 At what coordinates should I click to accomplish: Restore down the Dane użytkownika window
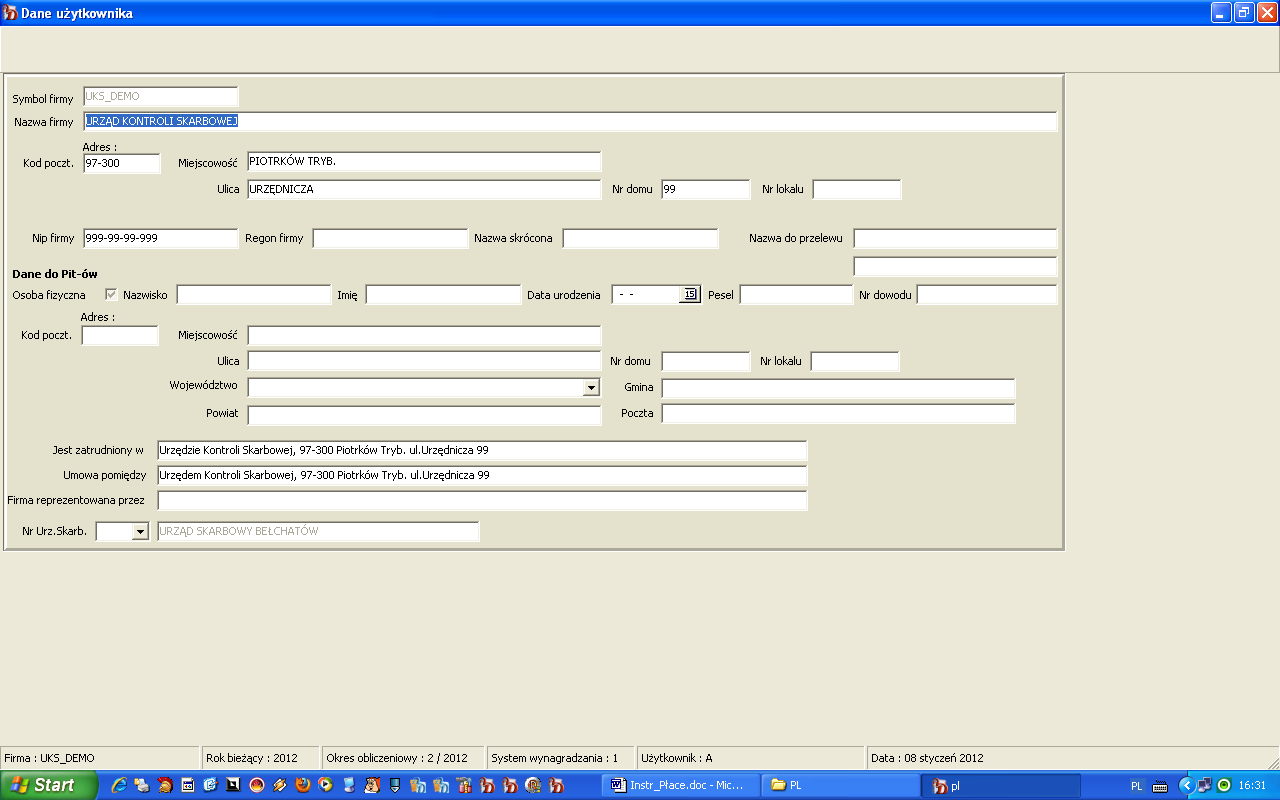[1244, 13]
